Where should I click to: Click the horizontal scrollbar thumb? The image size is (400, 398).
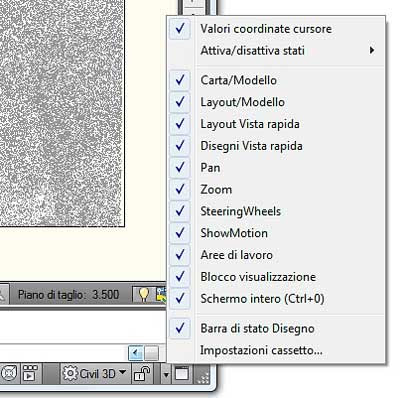pyautogui.click(x=152, y=353)
